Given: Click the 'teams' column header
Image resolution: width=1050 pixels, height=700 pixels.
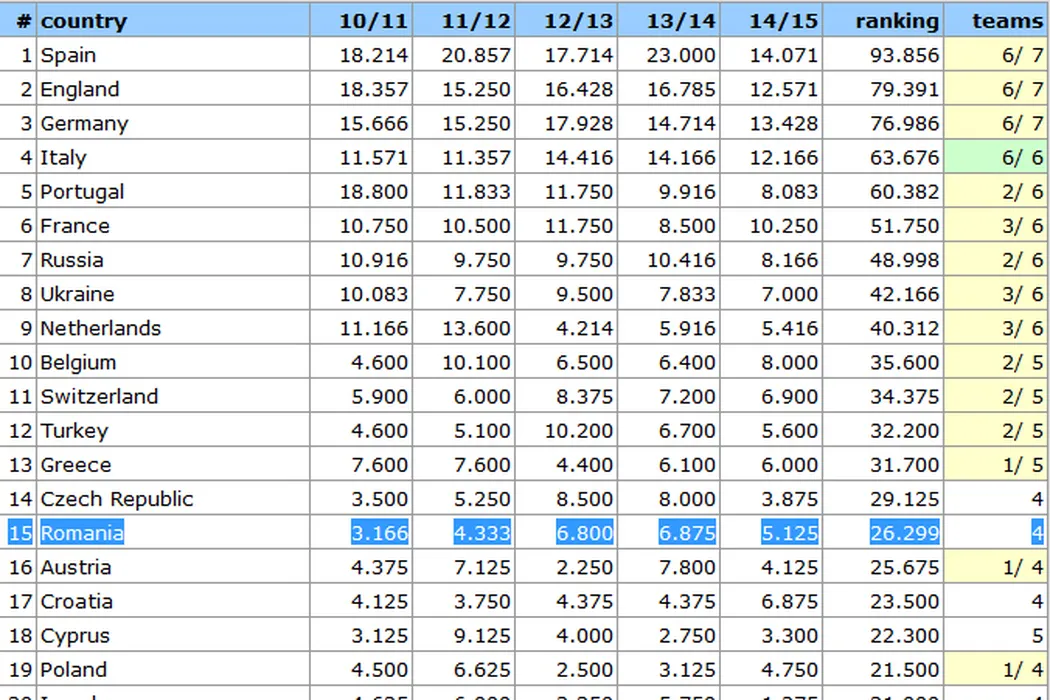Looking at the screenshot, I should (x=1006, y=21).
